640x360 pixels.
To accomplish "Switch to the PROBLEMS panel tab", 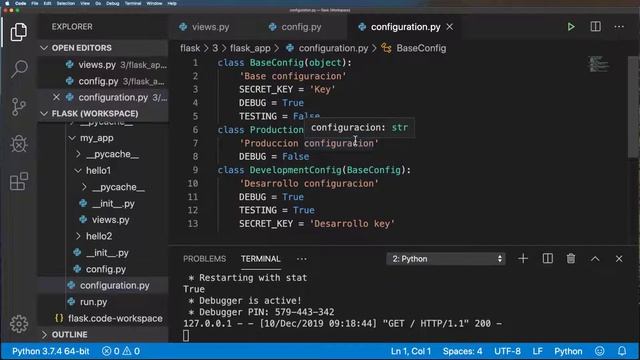I will [204, 259].
